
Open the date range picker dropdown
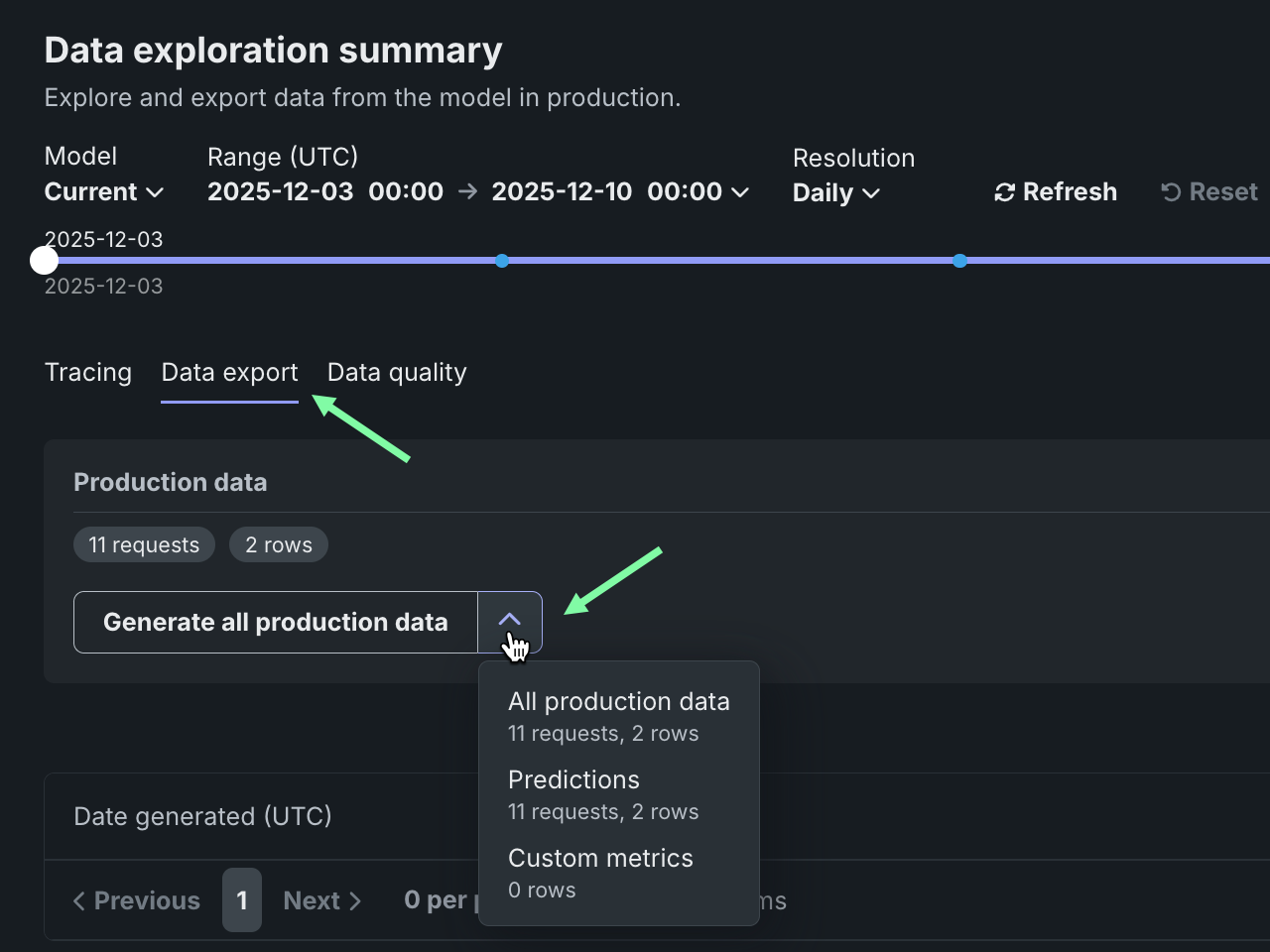click(478, 192)
